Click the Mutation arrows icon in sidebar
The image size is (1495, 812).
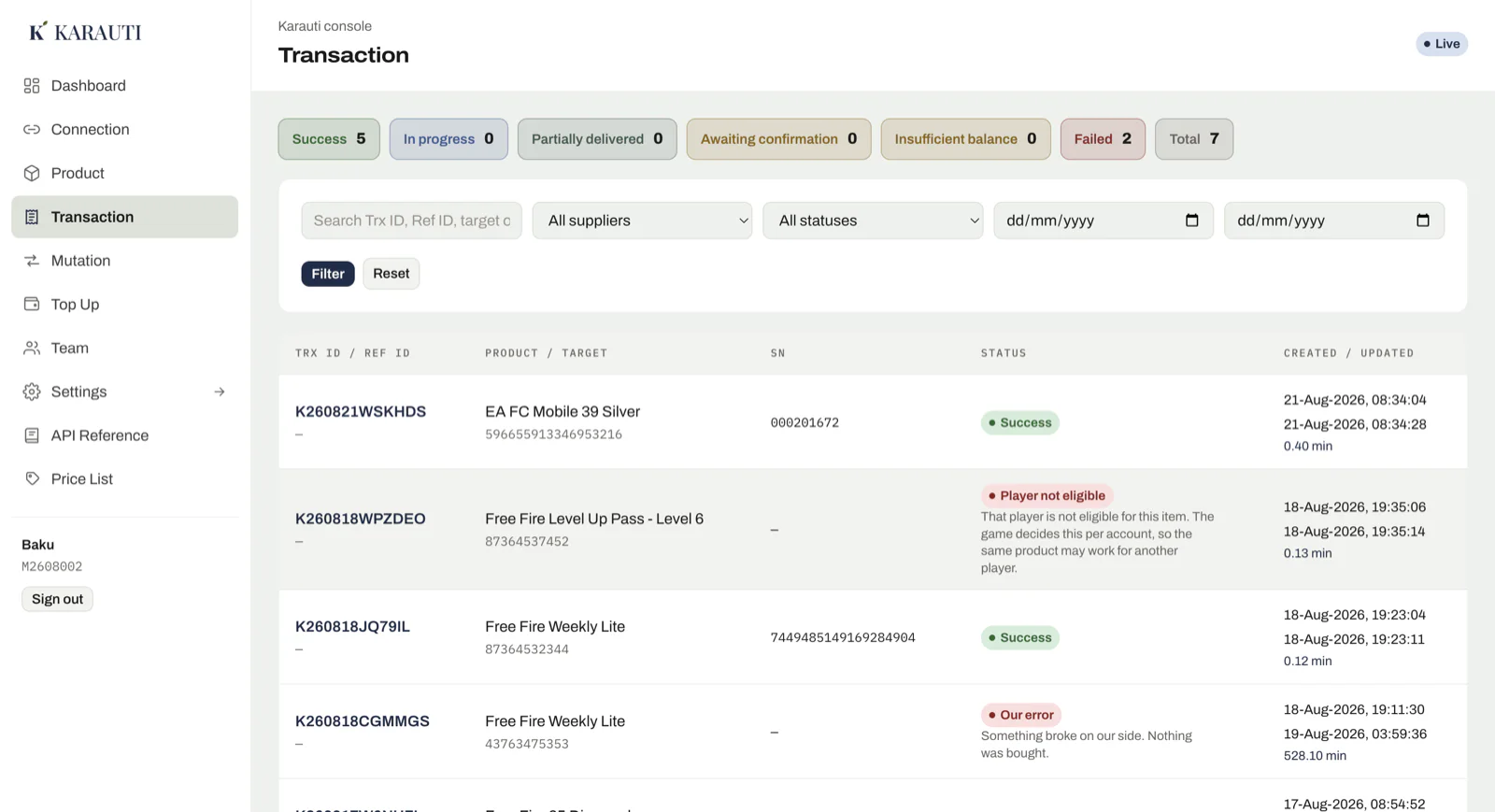click(x=32, y=261)
